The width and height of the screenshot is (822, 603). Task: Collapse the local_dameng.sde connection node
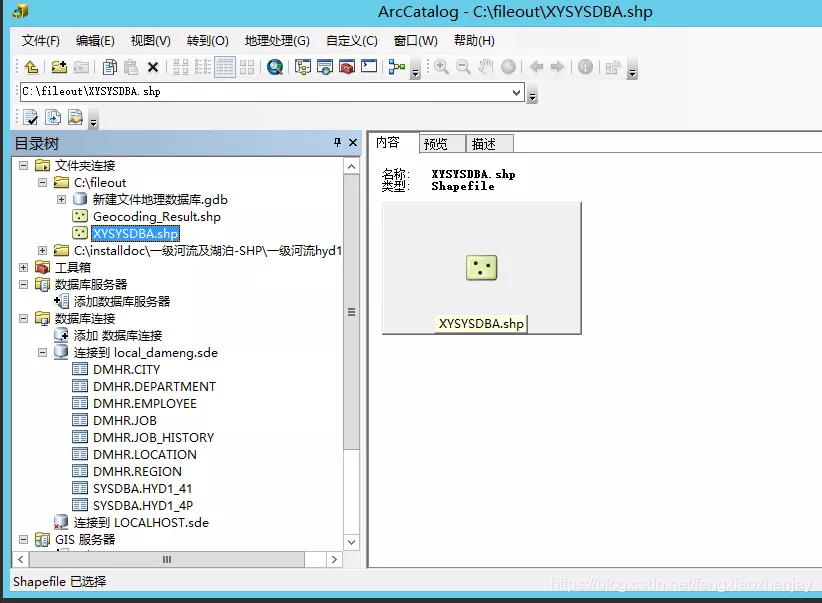point(42,352)
